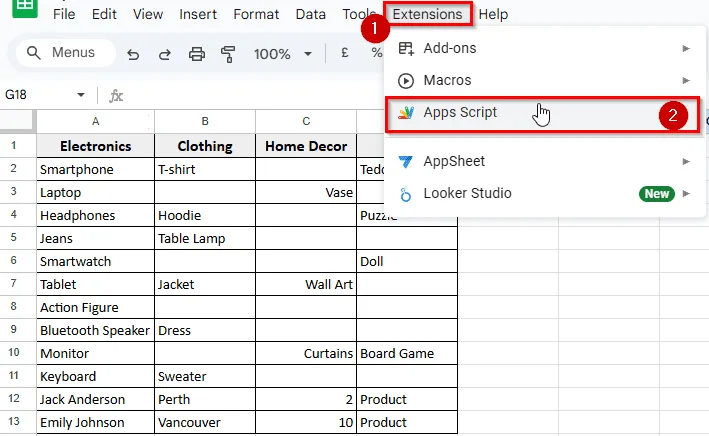The image size is (709, 436).
Task: Click the print icon
Action: [197, 54]
